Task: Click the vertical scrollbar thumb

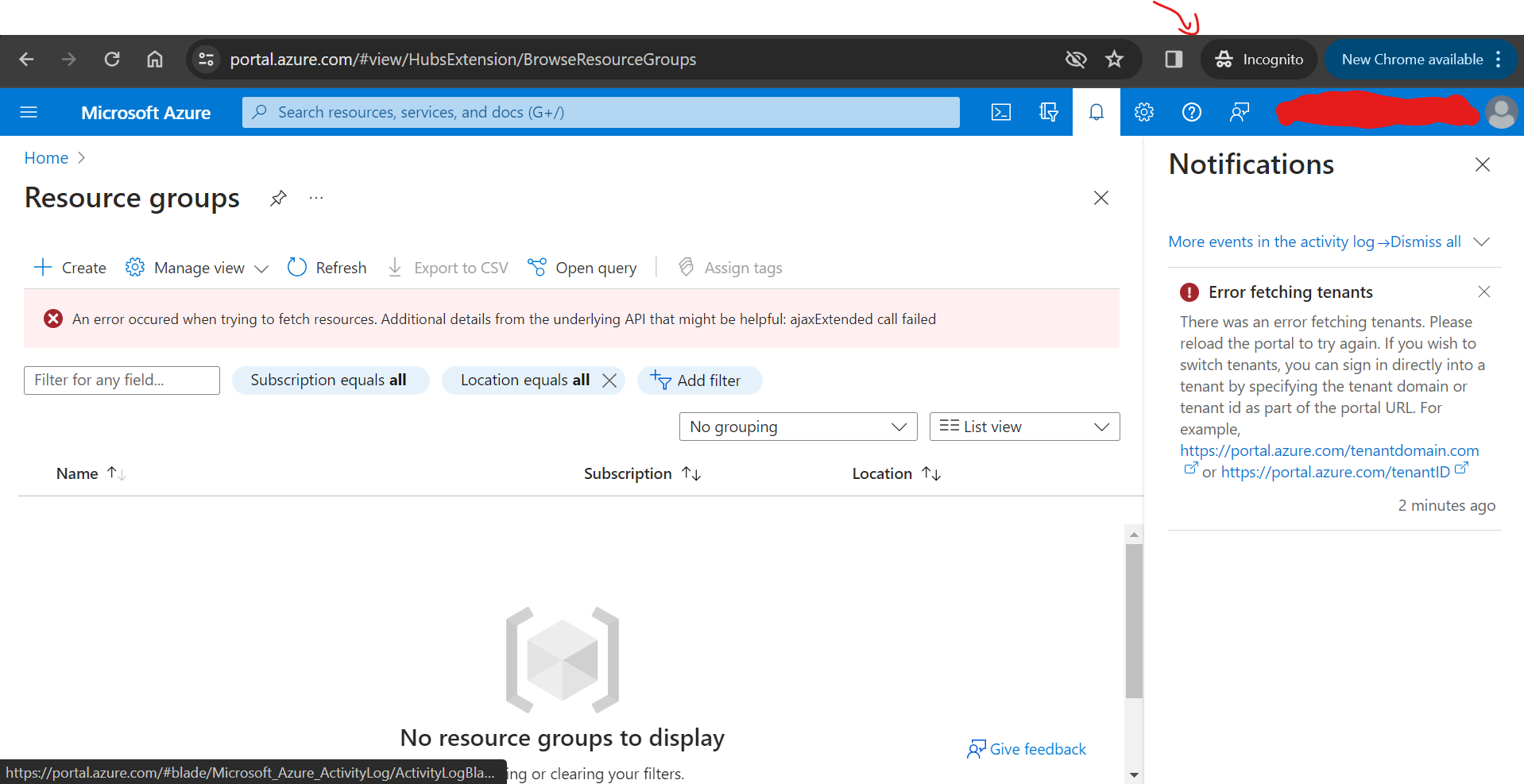Action: (1134, 620)
